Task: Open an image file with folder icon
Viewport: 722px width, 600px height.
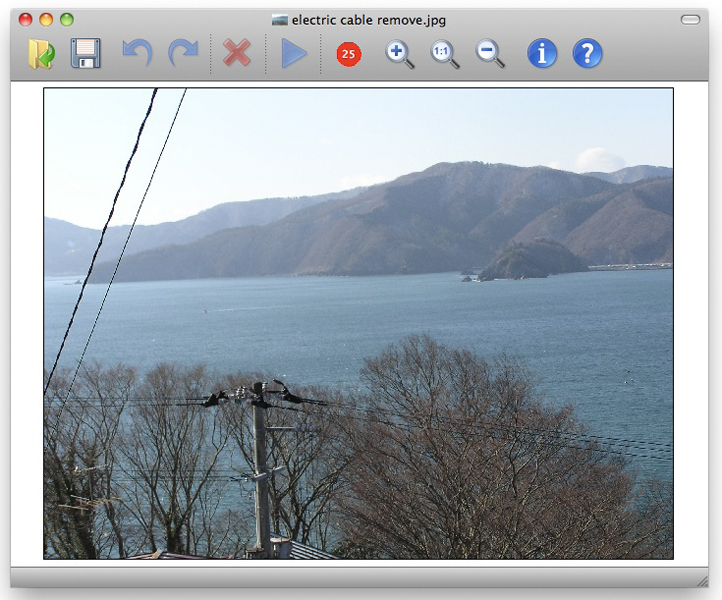Action: pyautogui.click(x=41, y=53)
